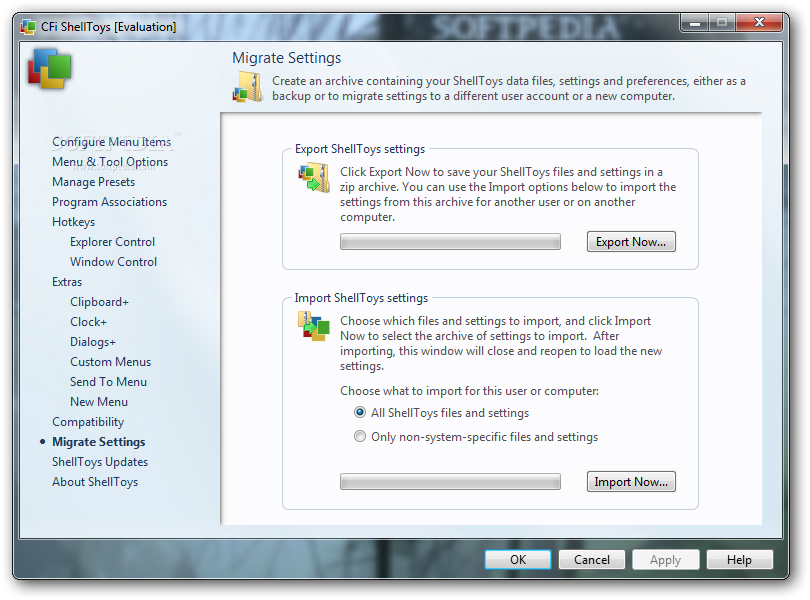Open Clipboard+ settings

click(99, 302)
